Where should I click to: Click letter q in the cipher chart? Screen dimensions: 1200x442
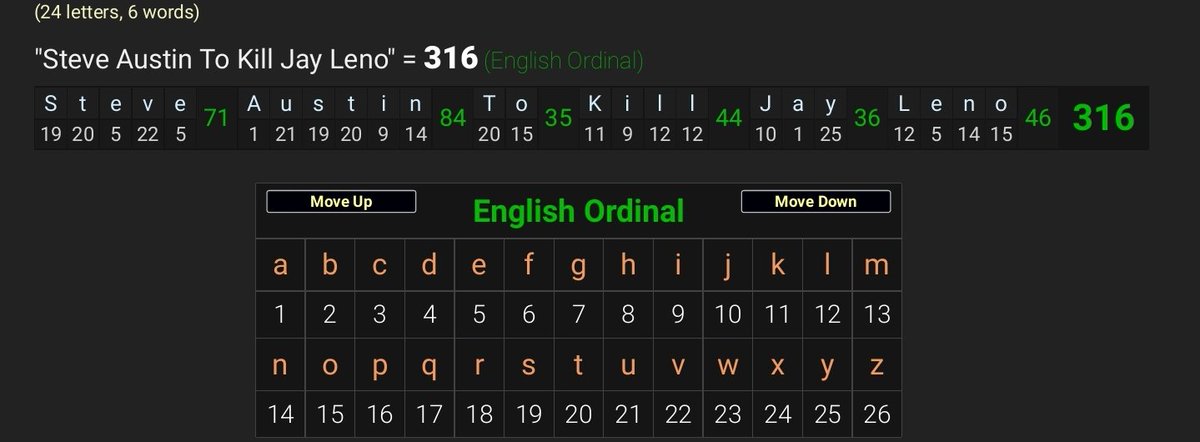point(430,366)
